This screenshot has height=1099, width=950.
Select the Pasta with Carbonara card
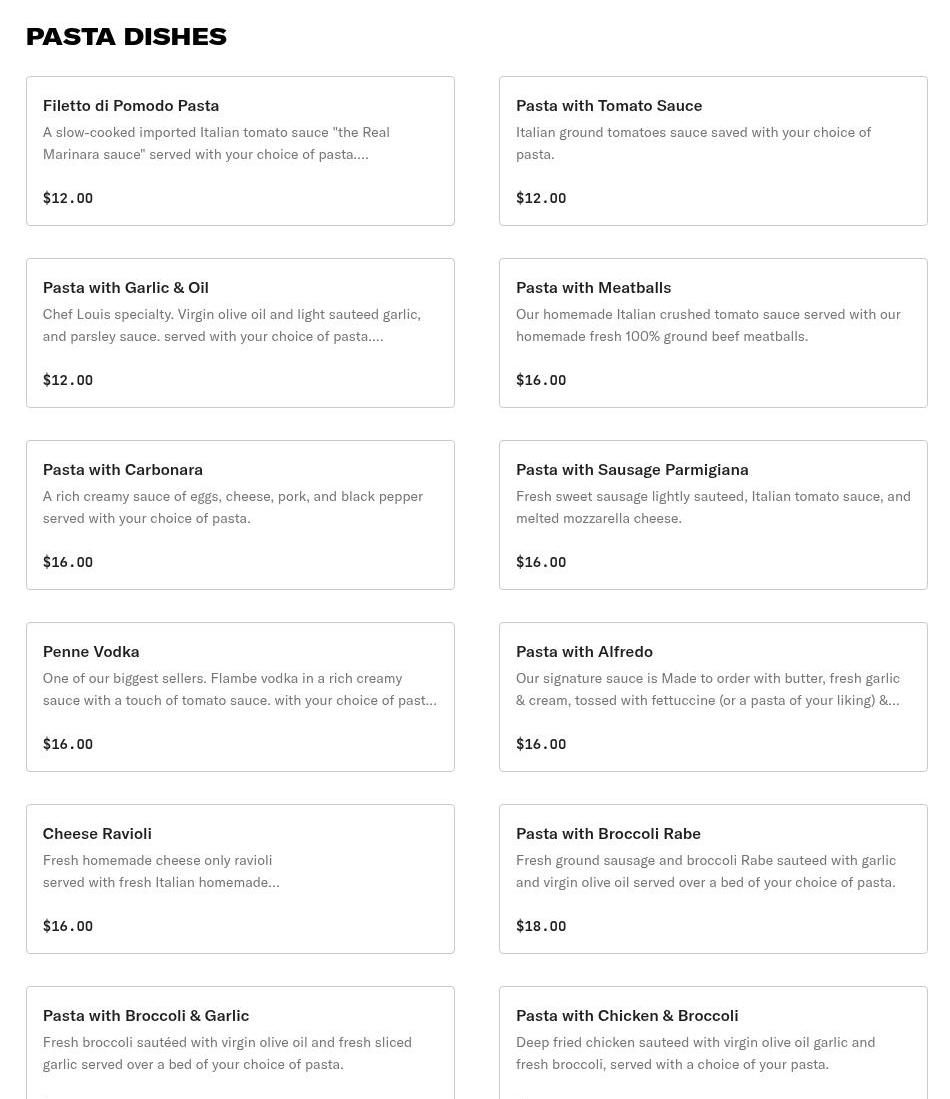[240, 515]
